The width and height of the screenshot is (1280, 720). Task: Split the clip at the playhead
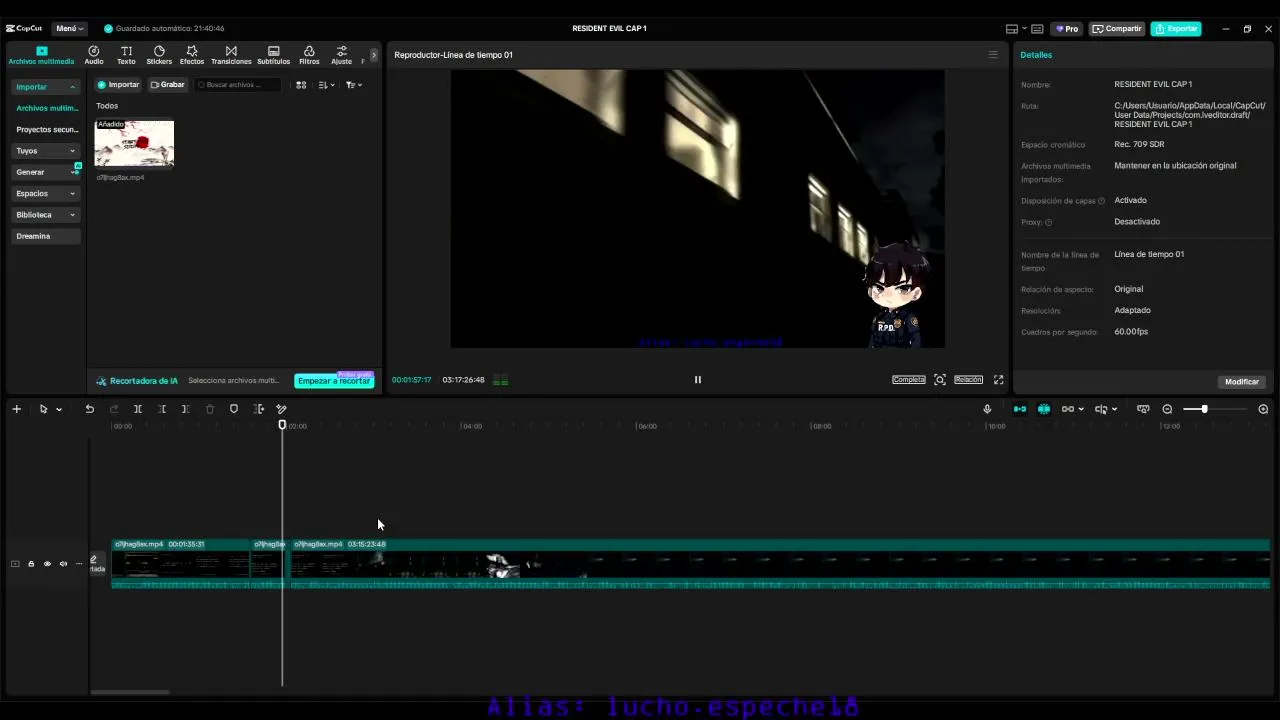[138, 409]
